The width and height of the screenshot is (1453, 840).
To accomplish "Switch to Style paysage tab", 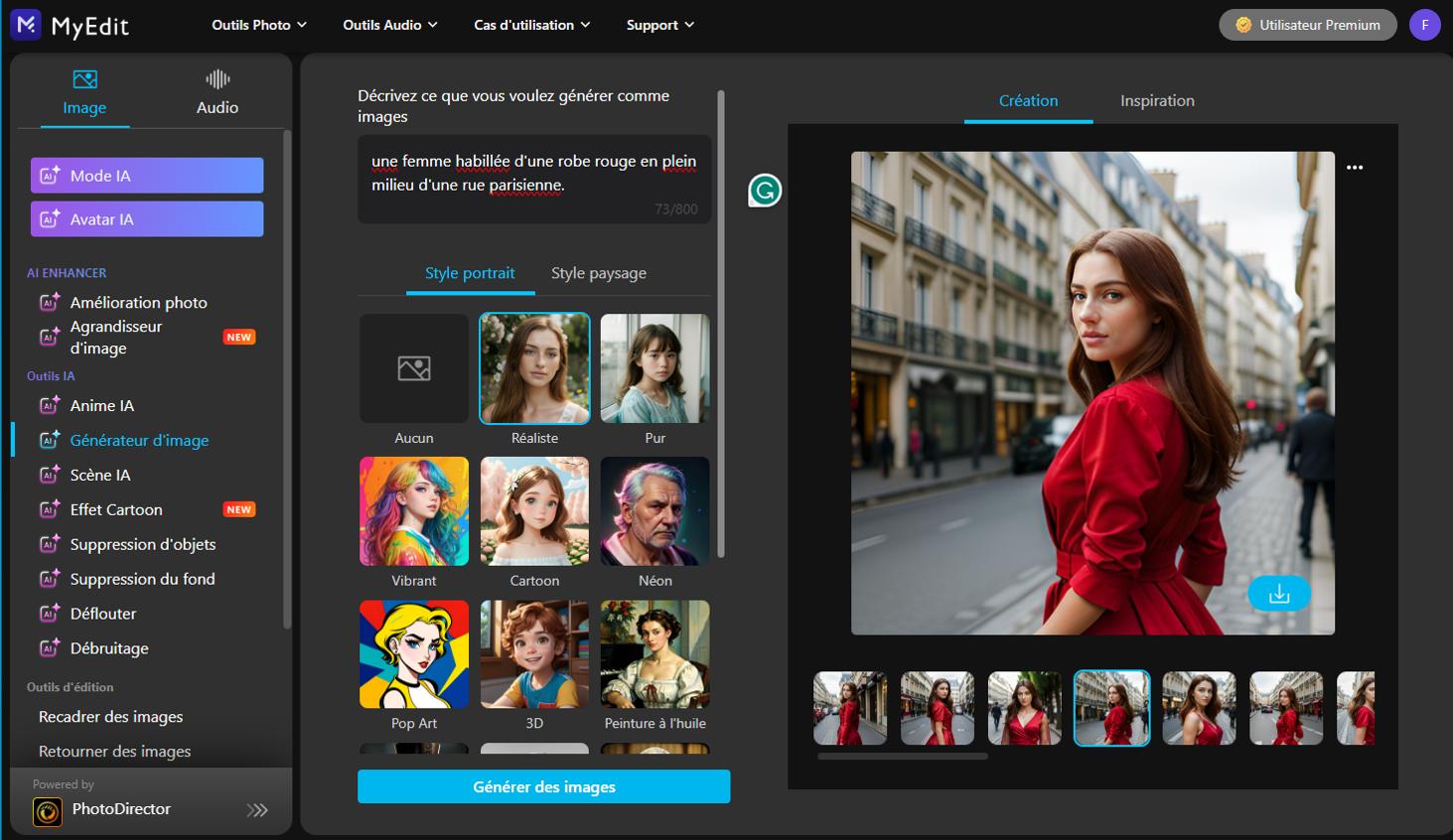I will click(x=599, y=273).
